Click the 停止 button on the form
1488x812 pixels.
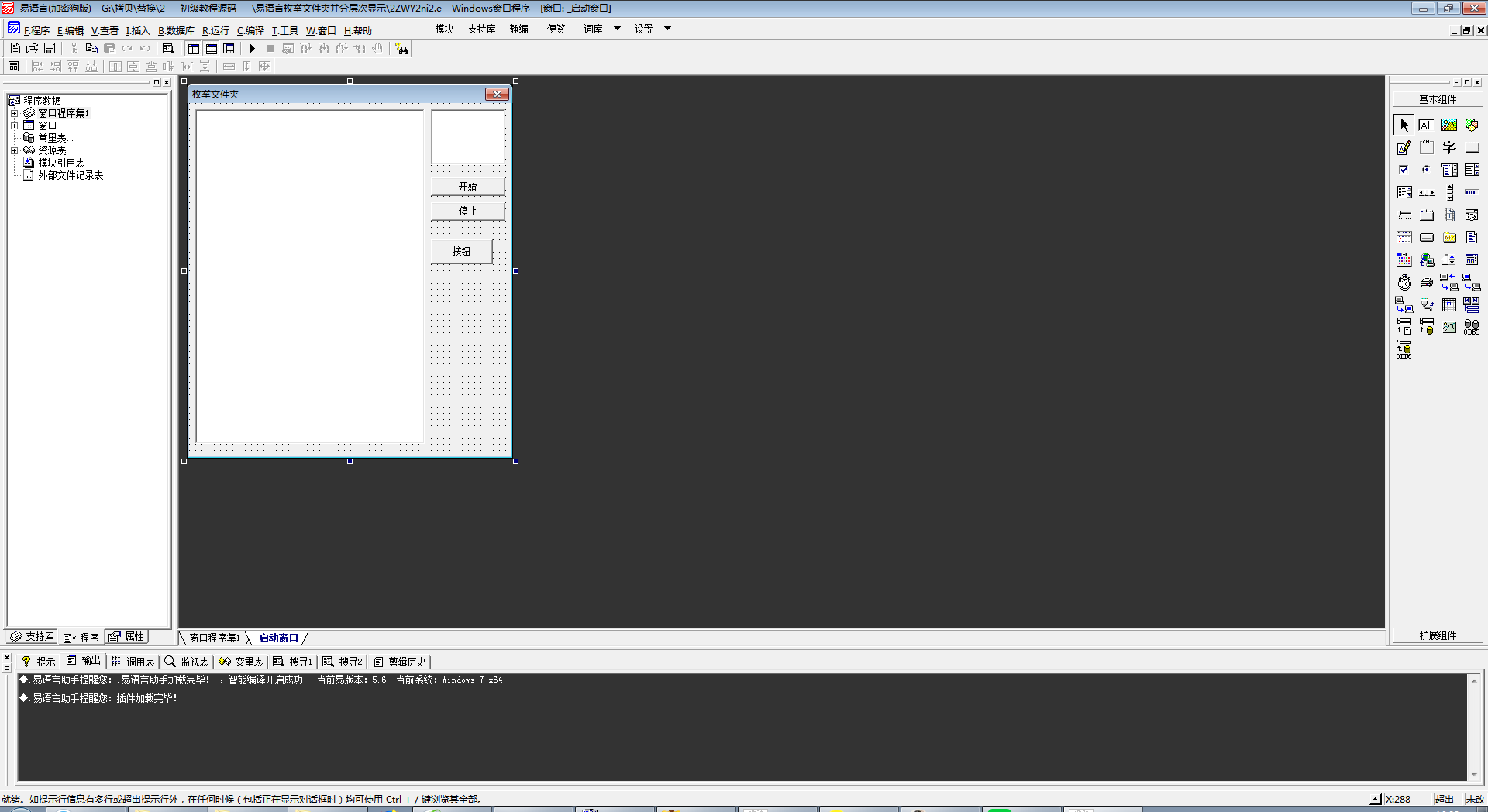click(x=467, y=211)
